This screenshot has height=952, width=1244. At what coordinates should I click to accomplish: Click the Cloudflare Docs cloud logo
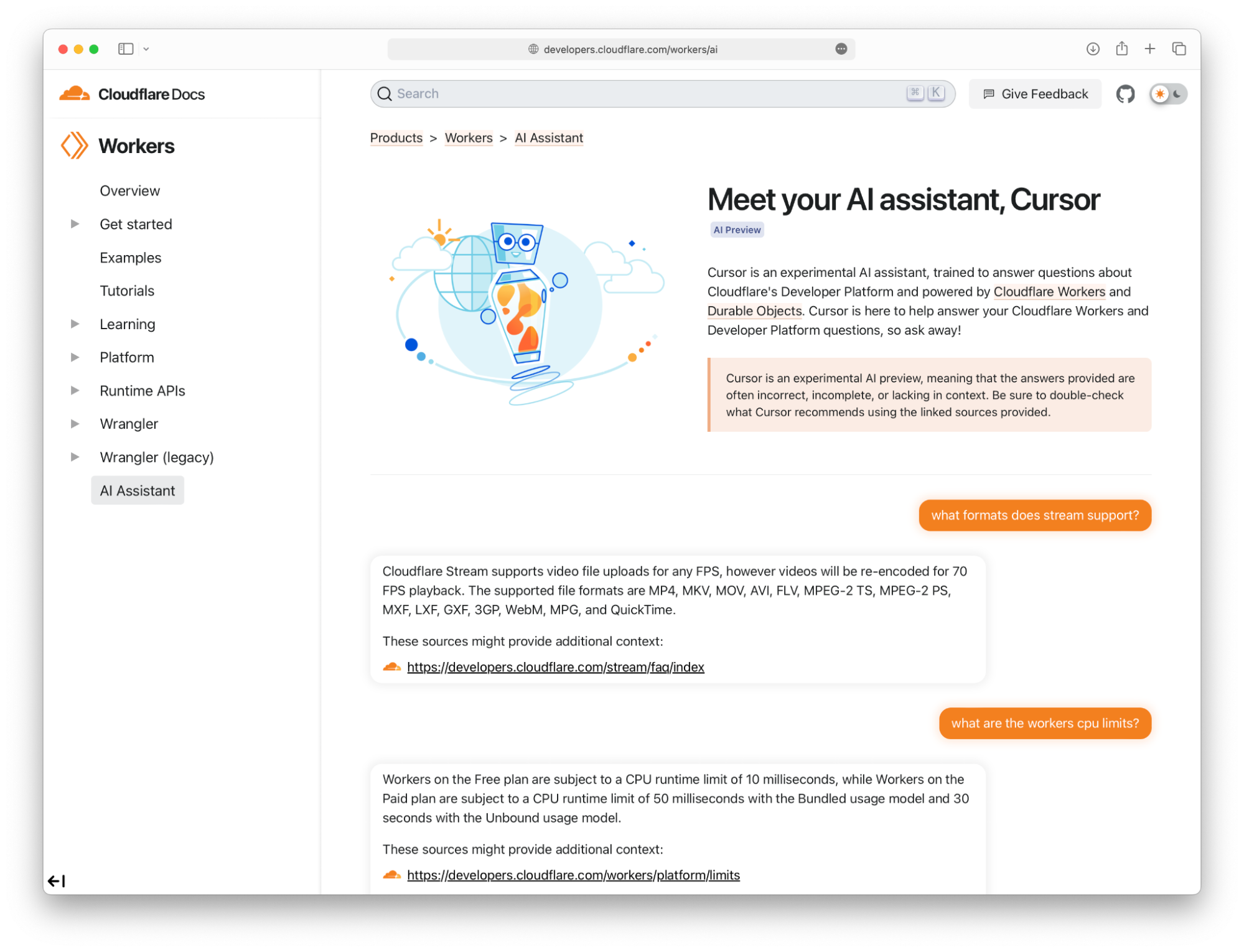click(75, 94)
